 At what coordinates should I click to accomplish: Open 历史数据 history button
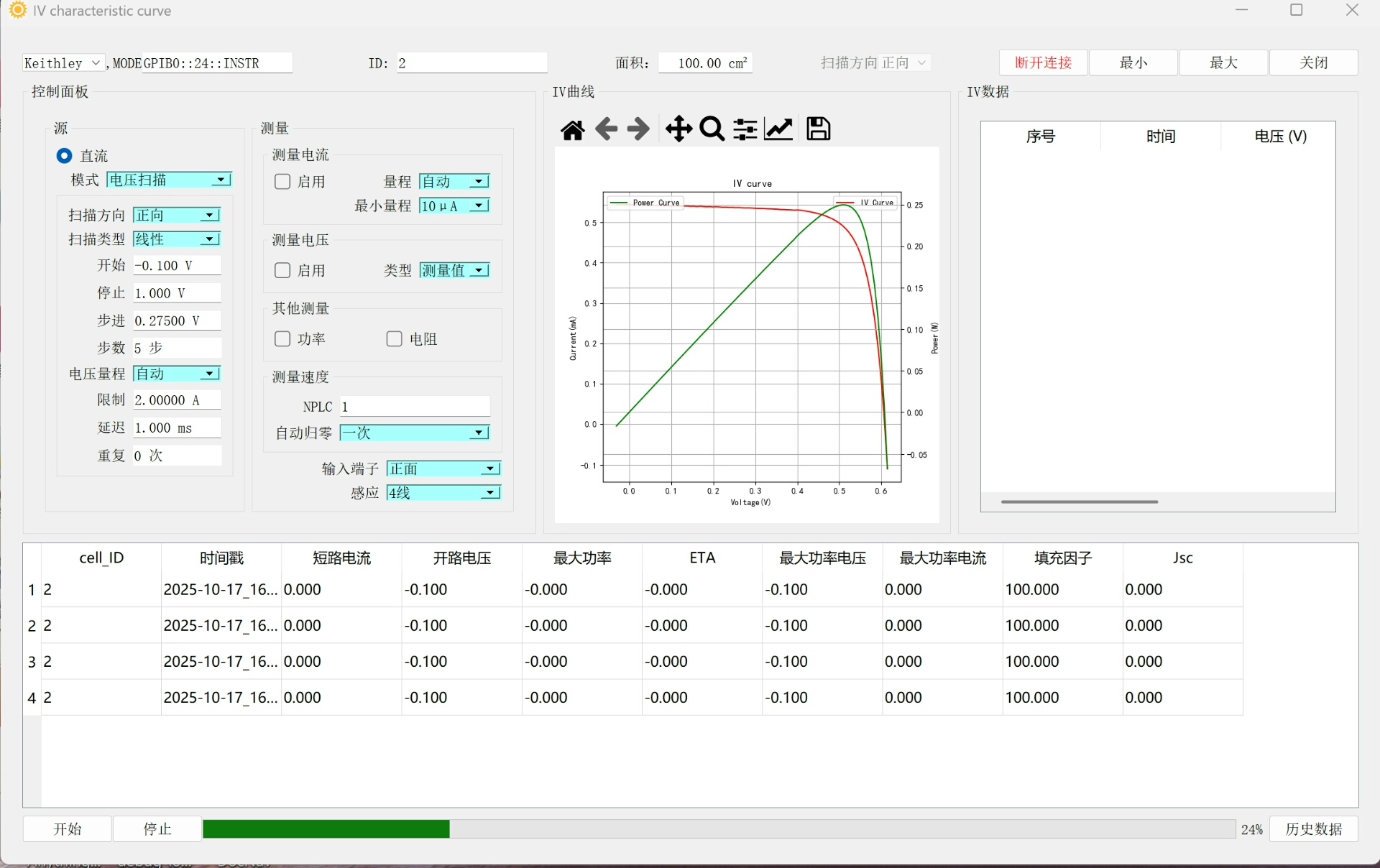1313,829
